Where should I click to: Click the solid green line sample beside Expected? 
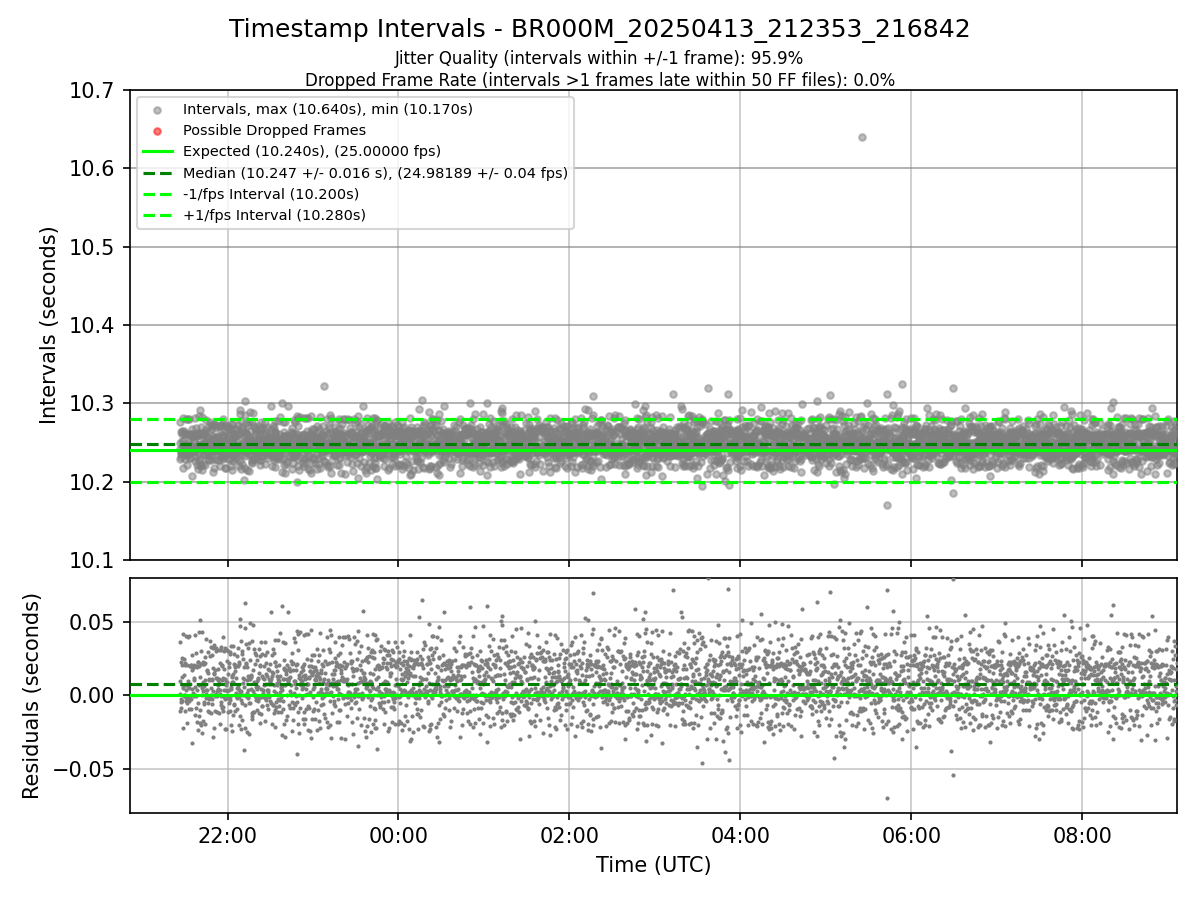(157, 152)
